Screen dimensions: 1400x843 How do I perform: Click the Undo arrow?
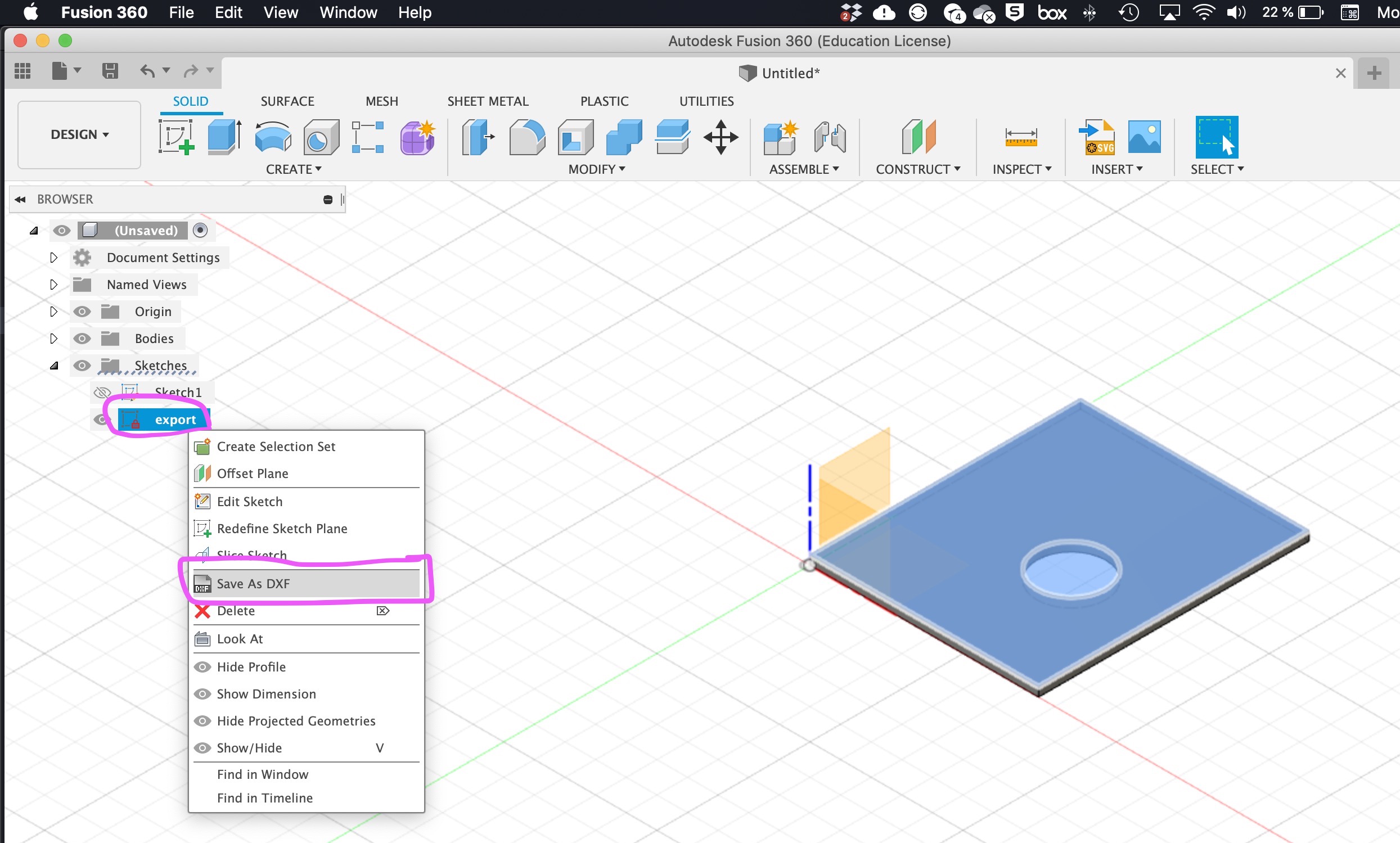tap(147, 71)
